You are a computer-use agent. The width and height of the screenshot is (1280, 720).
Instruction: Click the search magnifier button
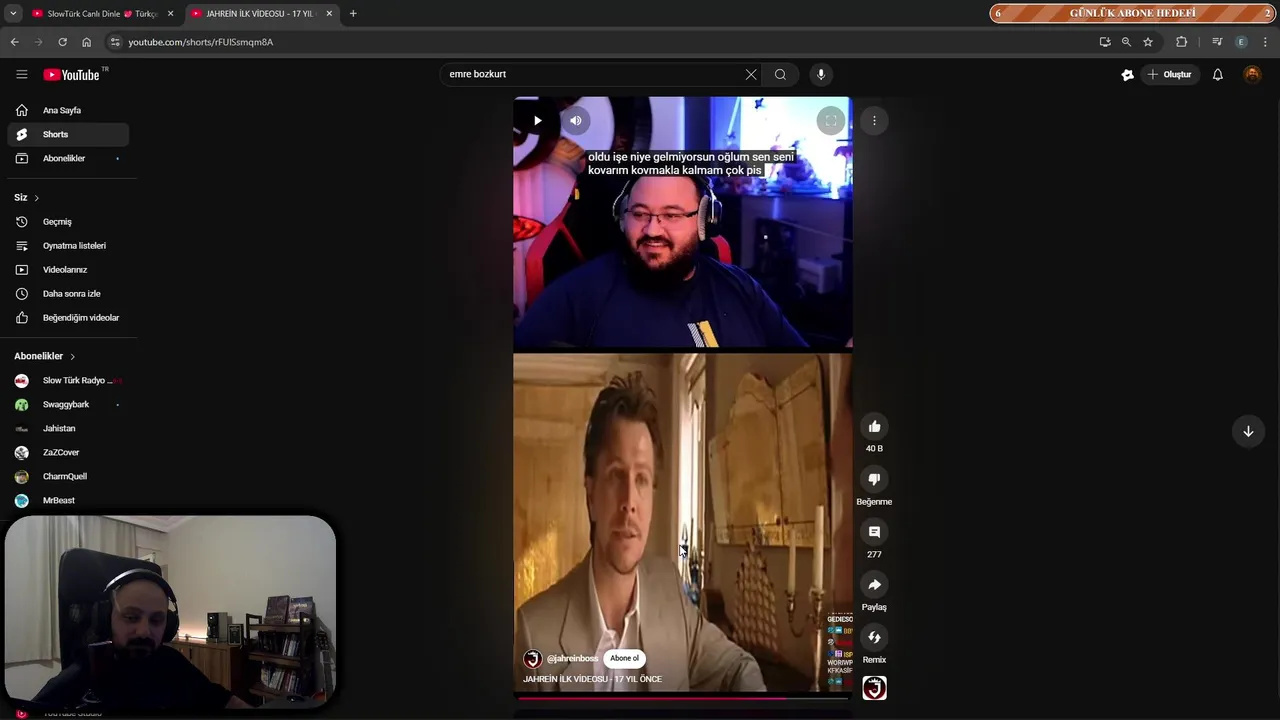coord(780,74)
